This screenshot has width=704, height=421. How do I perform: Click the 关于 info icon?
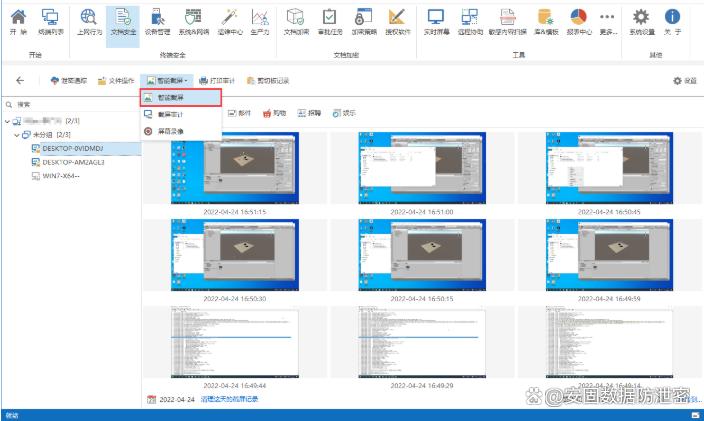[673, 21]
